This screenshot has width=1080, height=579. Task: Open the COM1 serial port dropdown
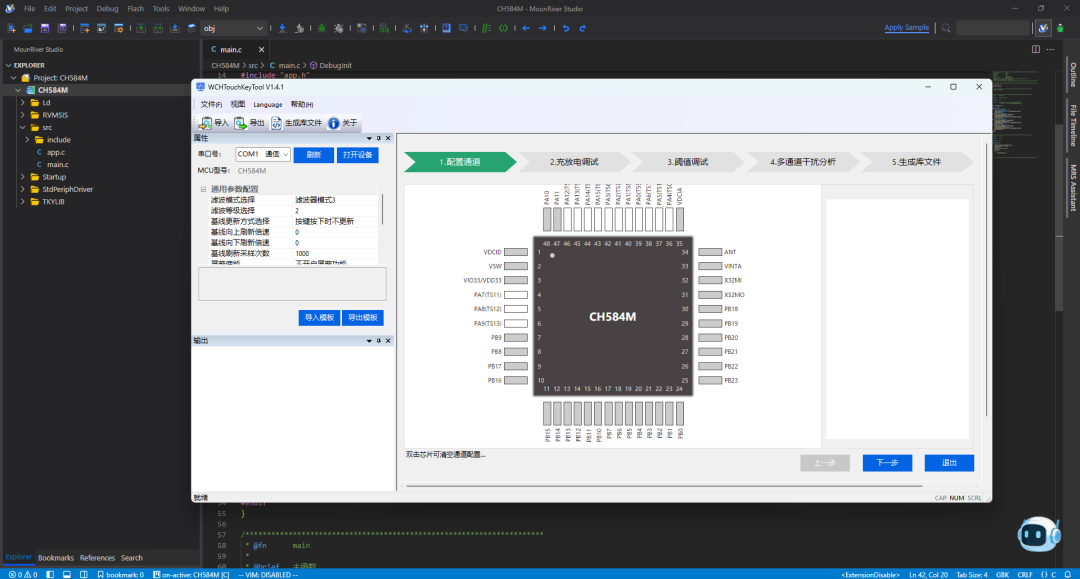coord(262,154)
